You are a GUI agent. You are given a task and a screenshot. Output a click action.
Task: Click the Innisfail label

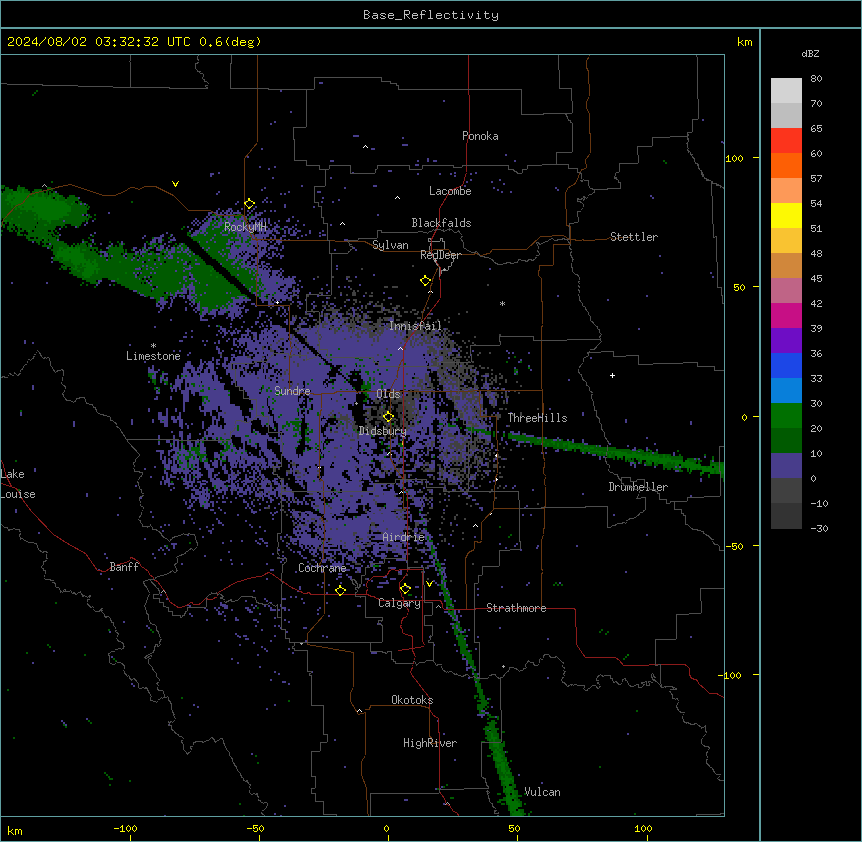tap(415, 326)
